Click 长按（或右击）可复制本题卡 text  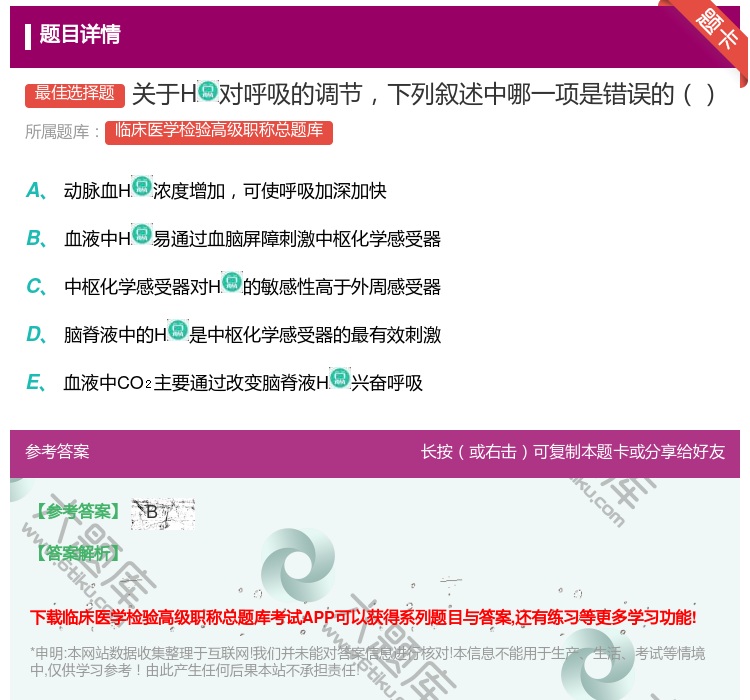pos(573,452)
